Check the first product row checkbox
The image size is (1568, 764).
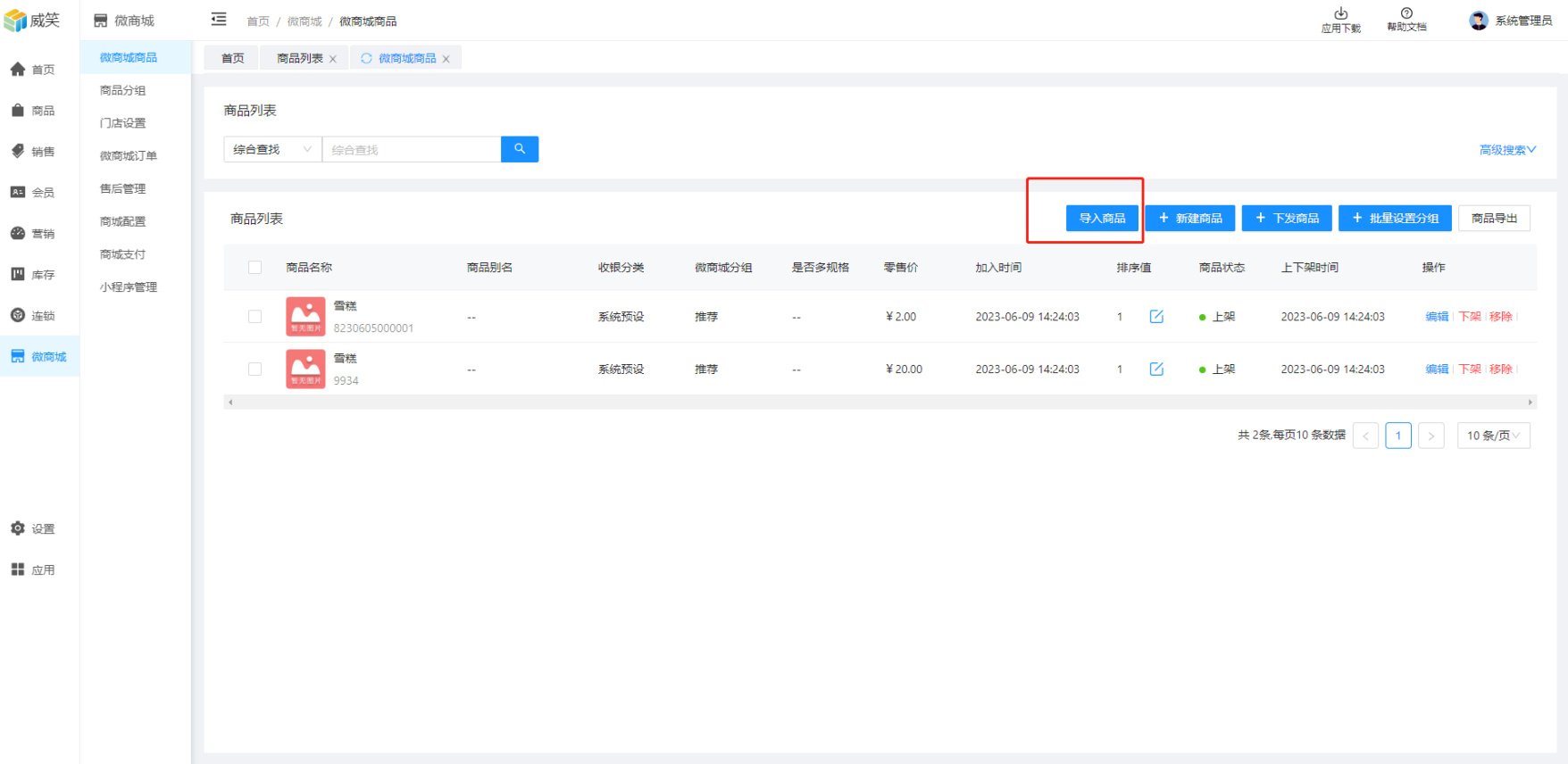255,317
